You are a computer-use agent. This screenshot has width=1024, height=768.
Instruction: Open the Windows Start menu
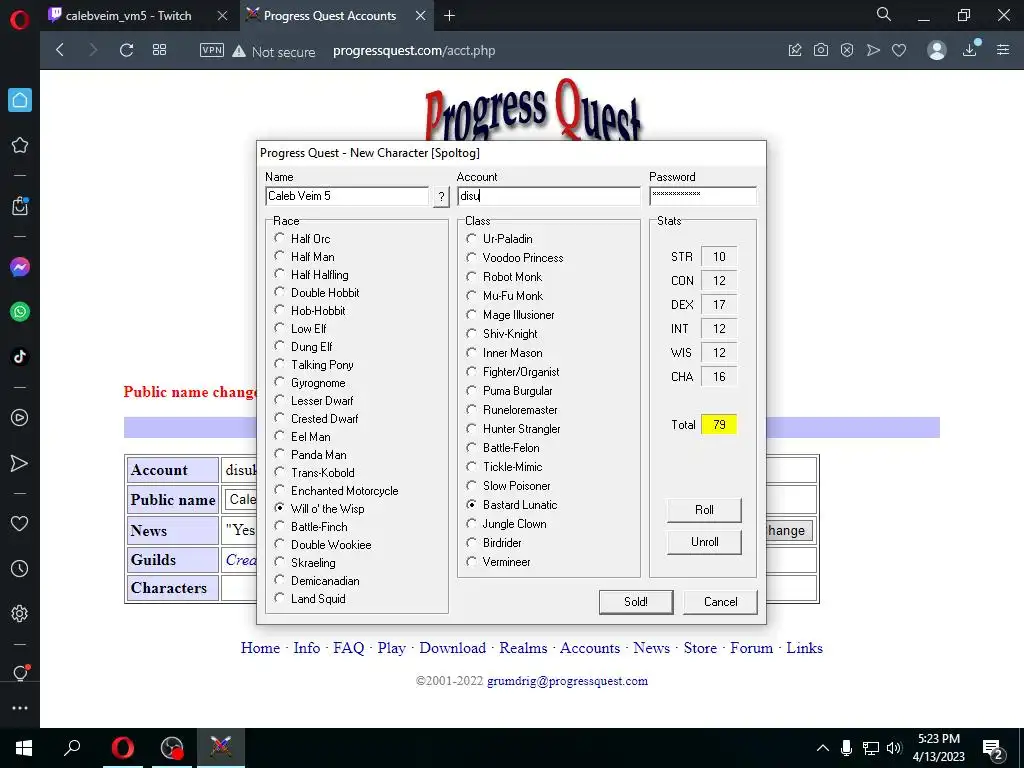[x=24, y=748]
